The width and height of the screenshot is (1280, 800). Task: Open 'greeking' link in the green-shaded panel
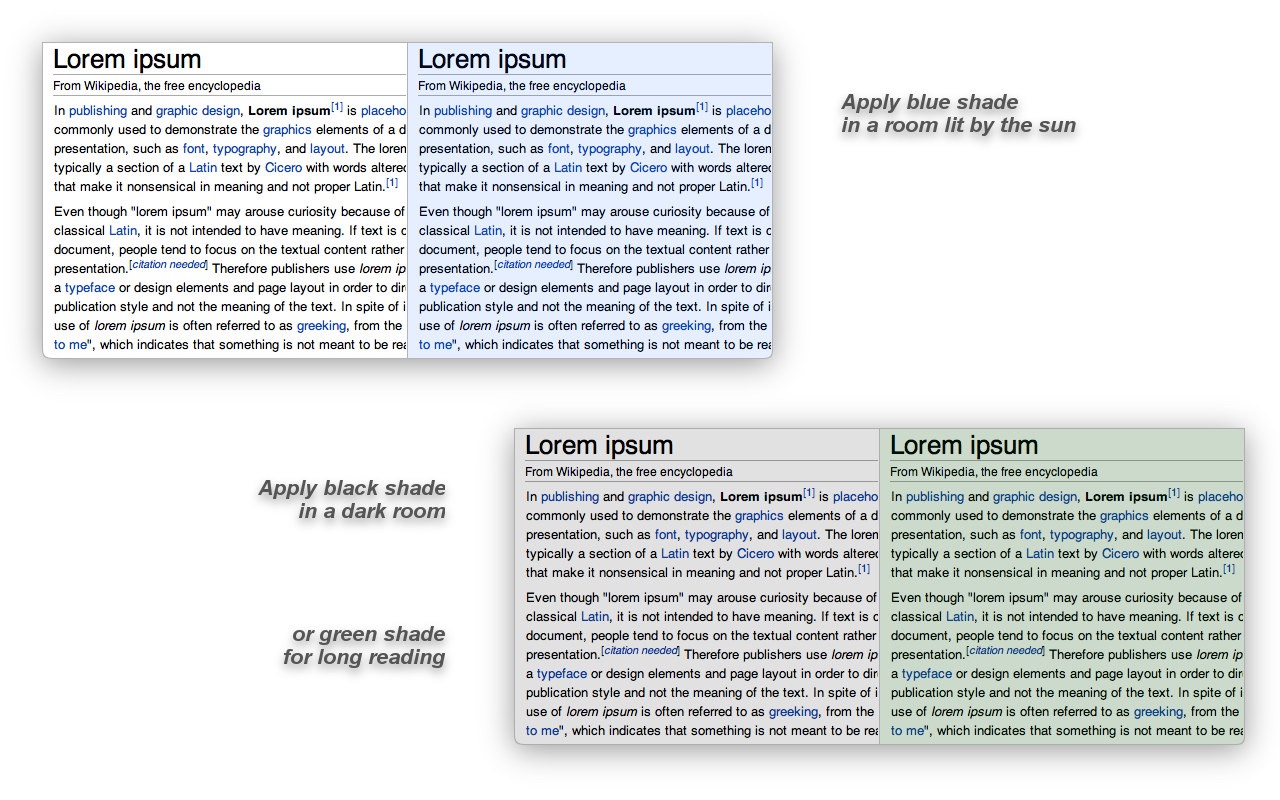1158,712
